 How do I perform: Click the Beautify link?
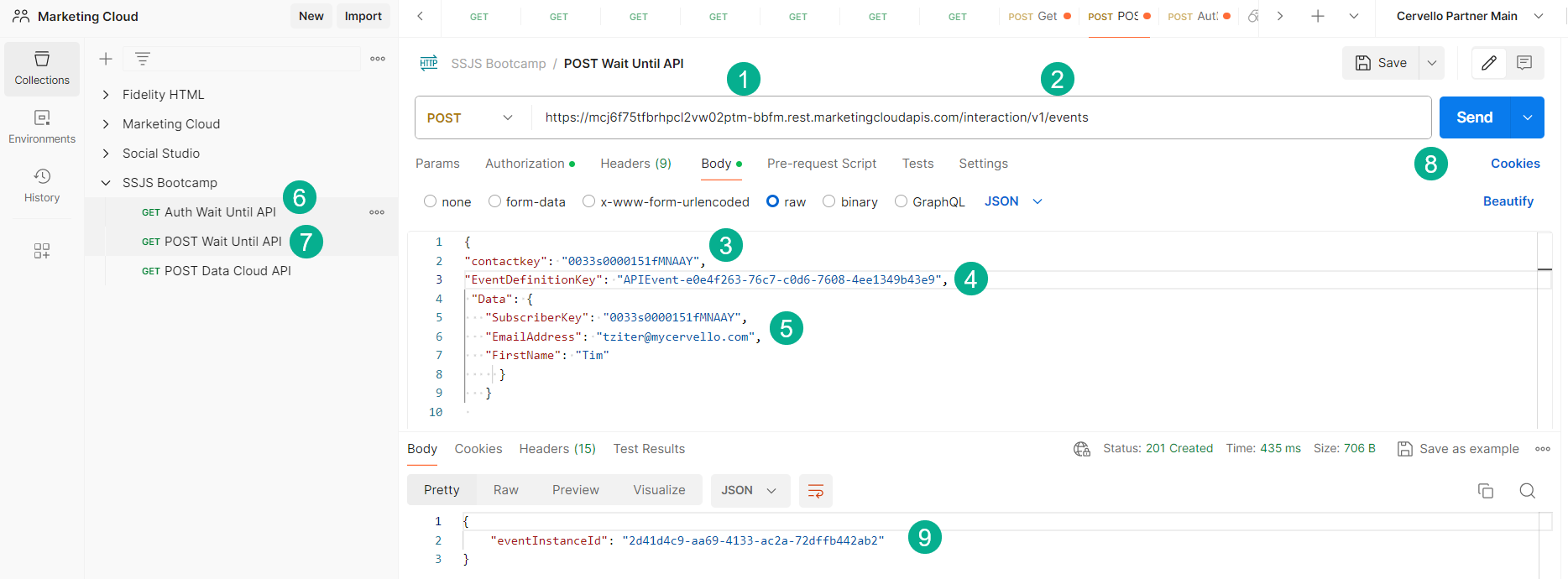pyautogui.click(x=1508, y=201)
